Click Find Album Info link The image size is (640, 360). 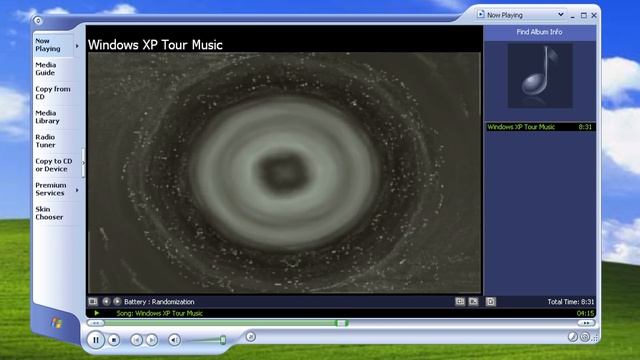click(x=539, y=32)
